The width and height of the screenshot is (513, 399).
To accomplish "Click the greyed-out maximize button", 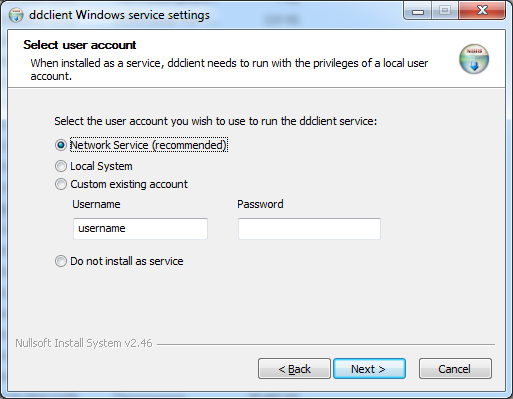I will pyautogui.click(x=445, y=11).
